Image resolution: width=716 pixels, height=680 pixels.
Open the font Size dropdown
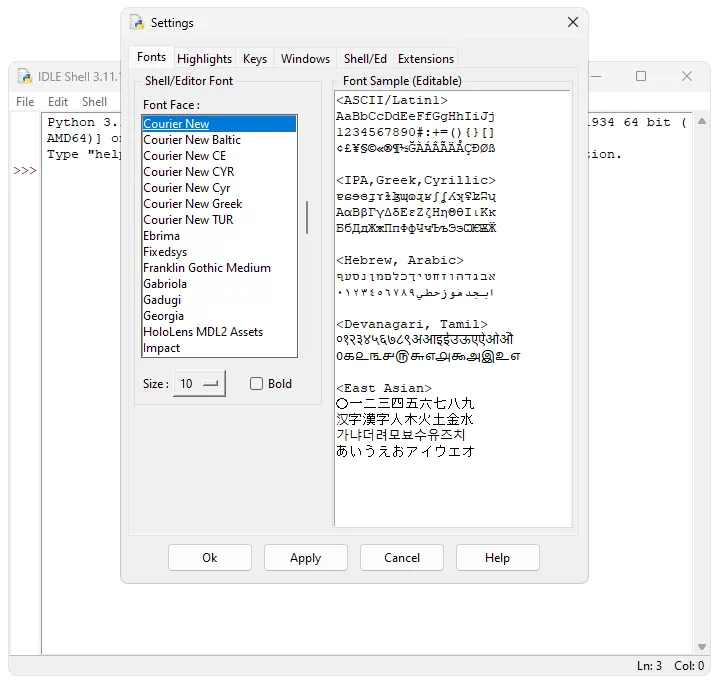pyautogui.click(x=199, y=384)
